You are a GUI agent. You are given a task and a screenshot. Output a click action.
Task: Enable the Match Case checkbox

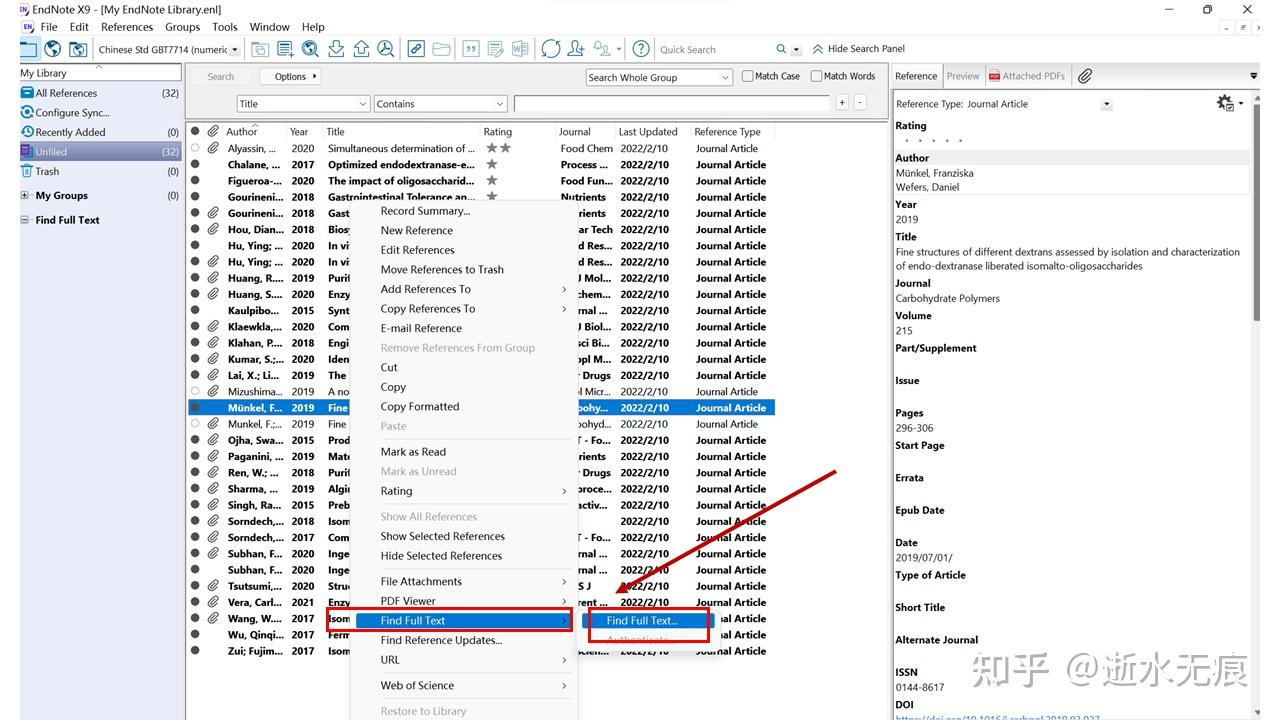[x=748, y=76]
